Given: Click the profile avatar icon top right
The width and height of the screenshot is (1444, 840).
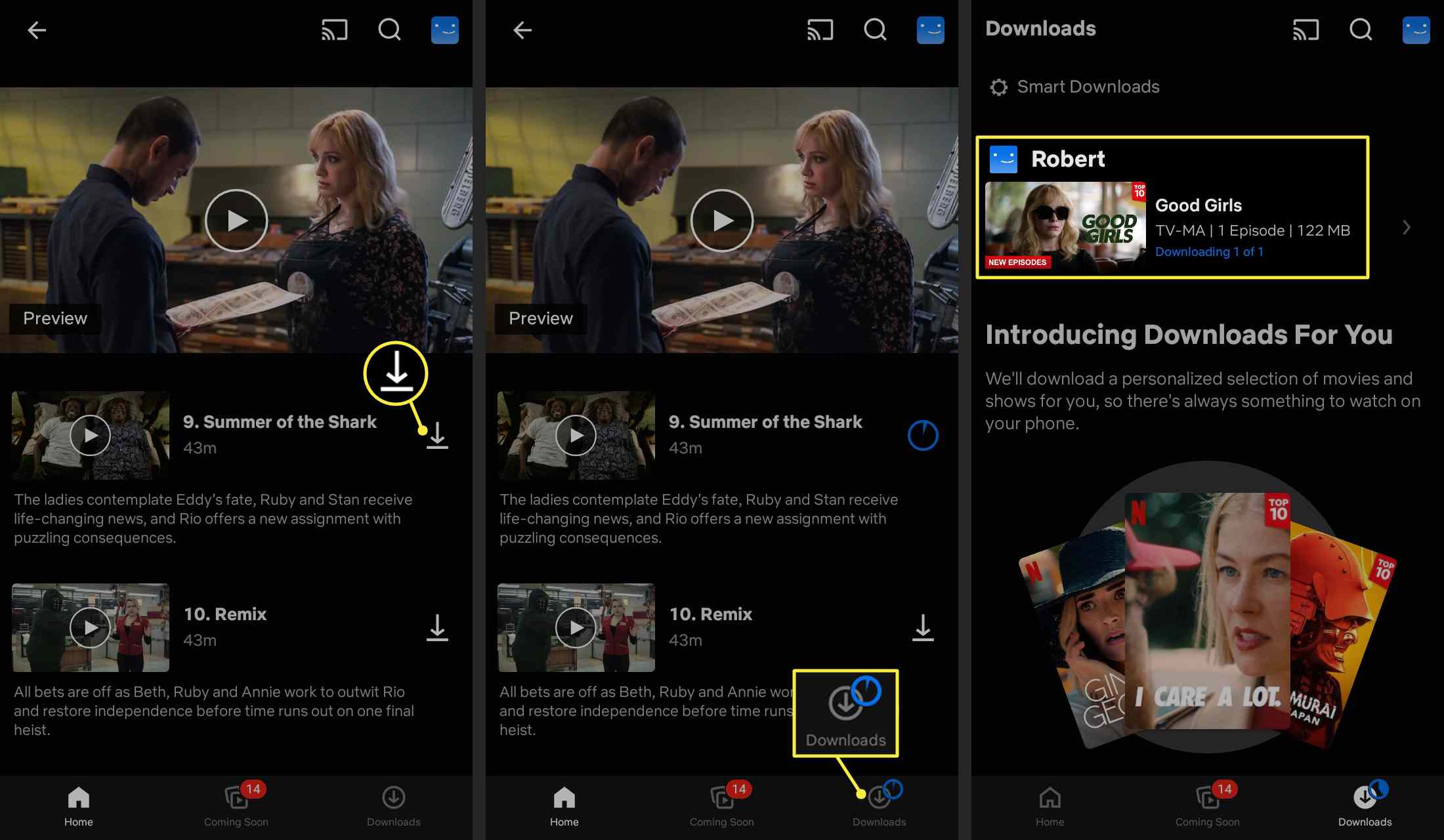Looking at the screenshot, I should (x=1417, y=29).
